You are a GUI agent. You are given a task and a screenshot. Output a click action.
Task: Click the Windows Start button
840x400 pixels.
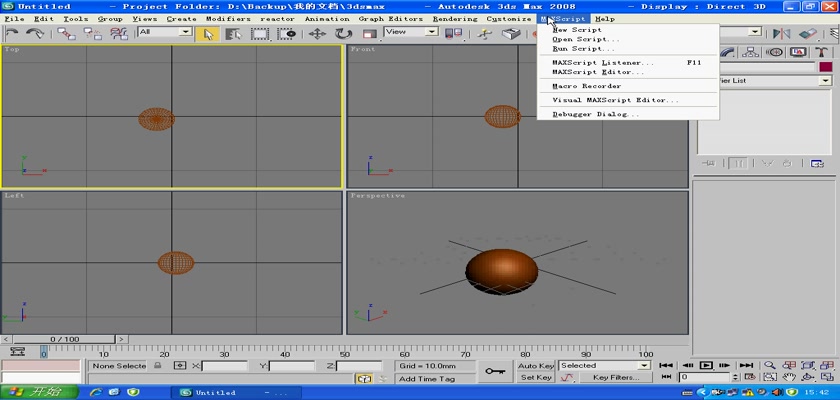(40, 392)
